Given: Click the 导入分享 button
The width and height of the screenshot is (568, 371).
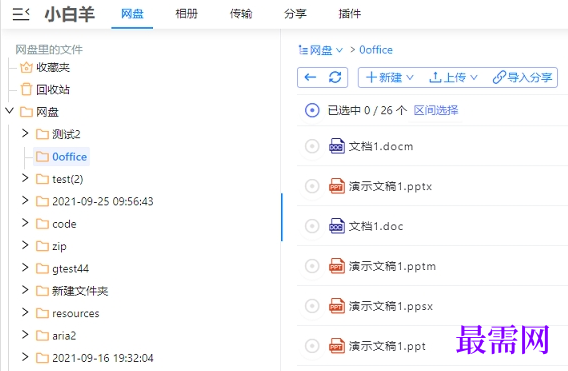Looking at the screenshot, I should click(522, 77).
